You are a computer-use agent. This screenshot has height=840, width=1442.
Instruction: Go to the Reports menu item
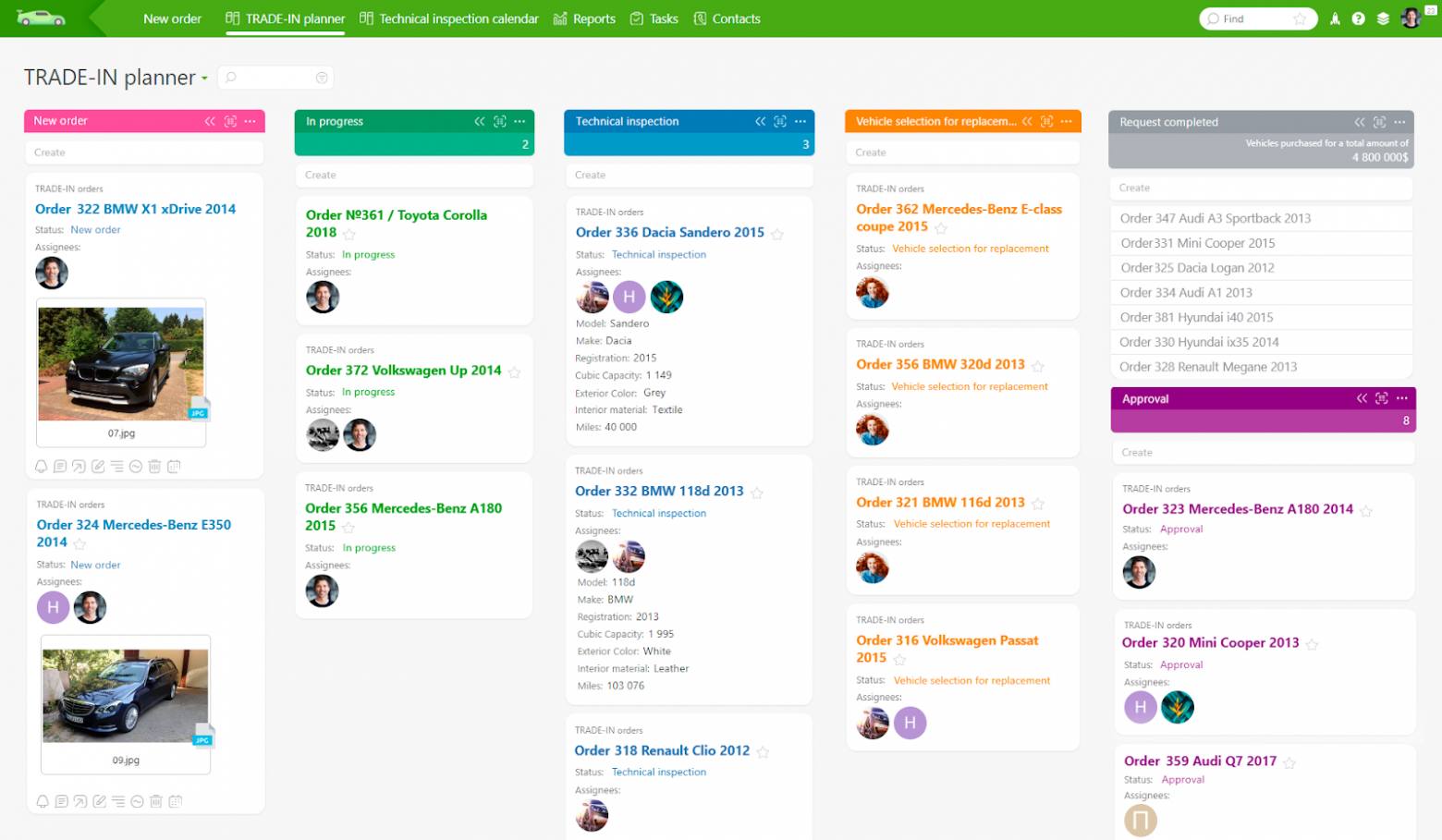pyautogui.click(x=584, y=18)
